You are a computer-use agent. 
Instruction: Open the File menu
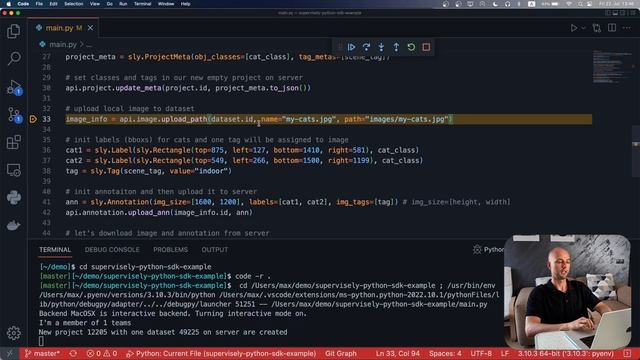(x=39, y=4)
